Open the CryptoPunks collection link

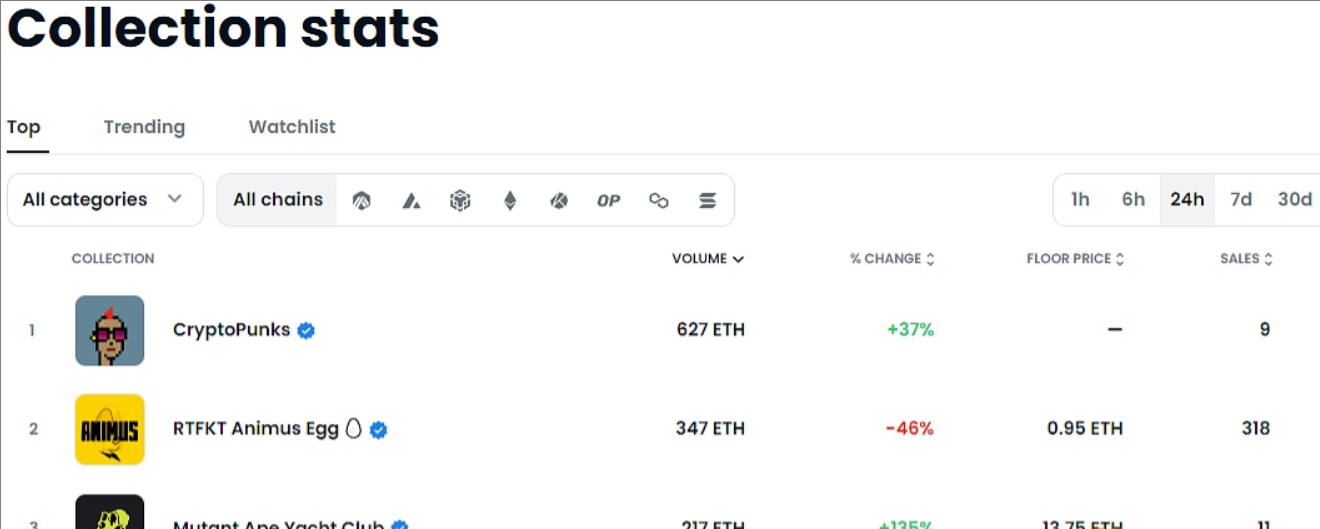(231, 330)
